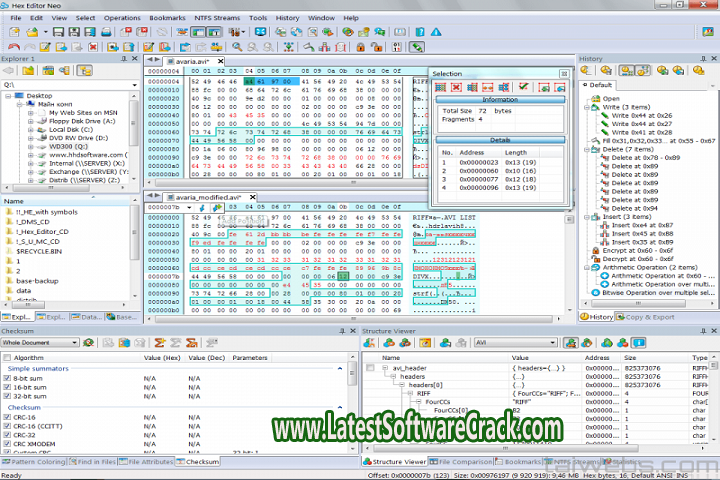Toggle the Algorithm header select-all checkbox
This screenshot has height=480, width=720.
7,357
